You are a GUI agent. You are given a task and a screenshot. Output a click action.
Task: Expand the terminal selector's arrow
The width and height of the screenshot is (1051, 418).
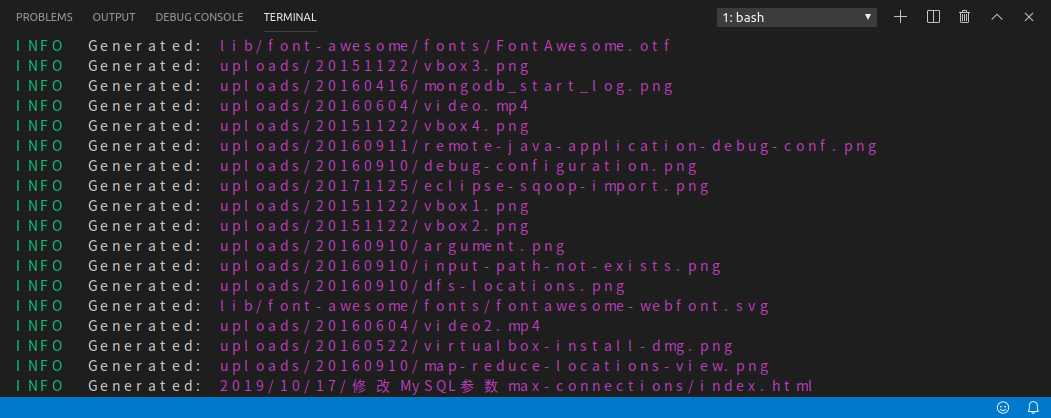click(868, 17)
